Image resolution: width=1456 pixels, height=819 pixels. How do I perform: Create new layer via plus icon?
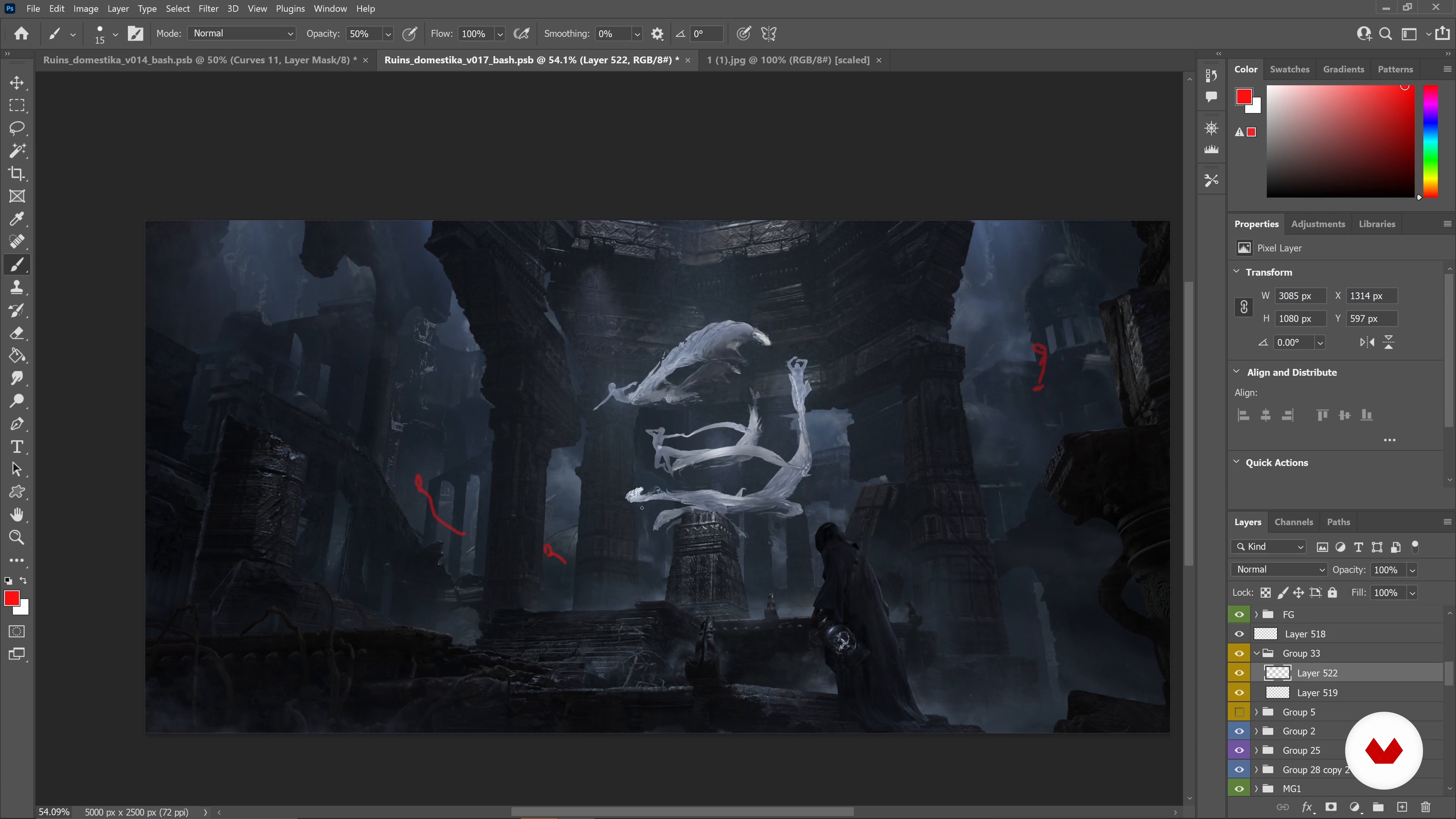point(1402,807)
